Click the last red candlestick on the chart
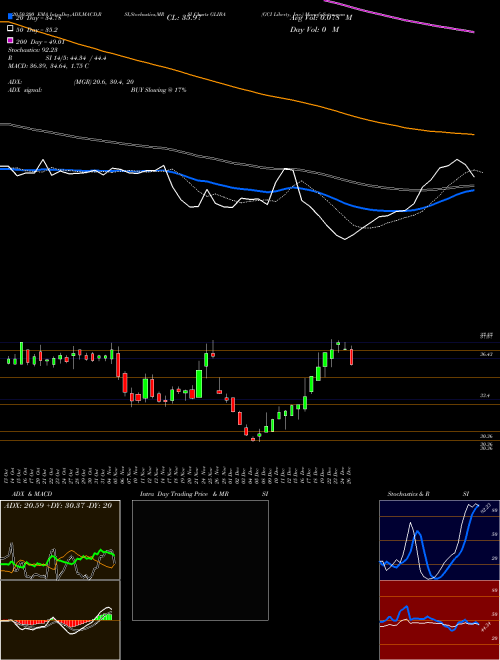 351,357
